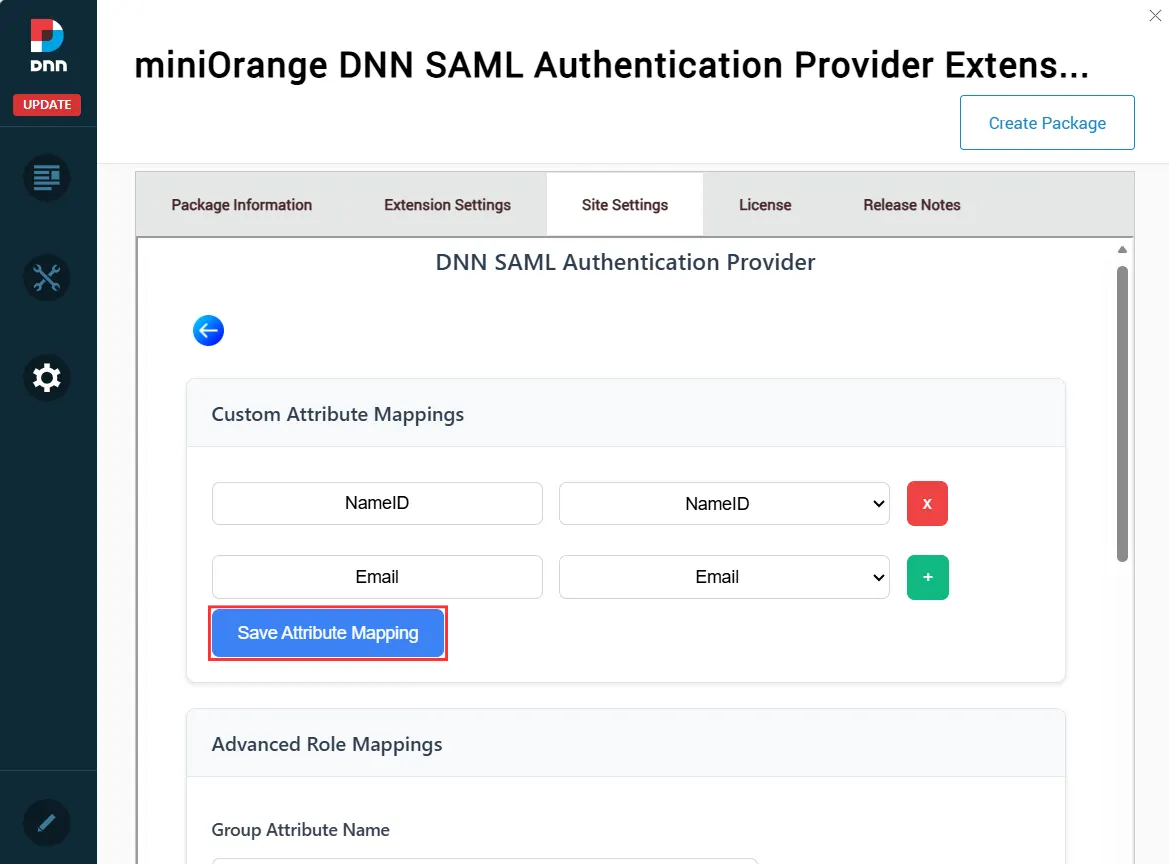Click the Email attribute text field

pos(377,577)
